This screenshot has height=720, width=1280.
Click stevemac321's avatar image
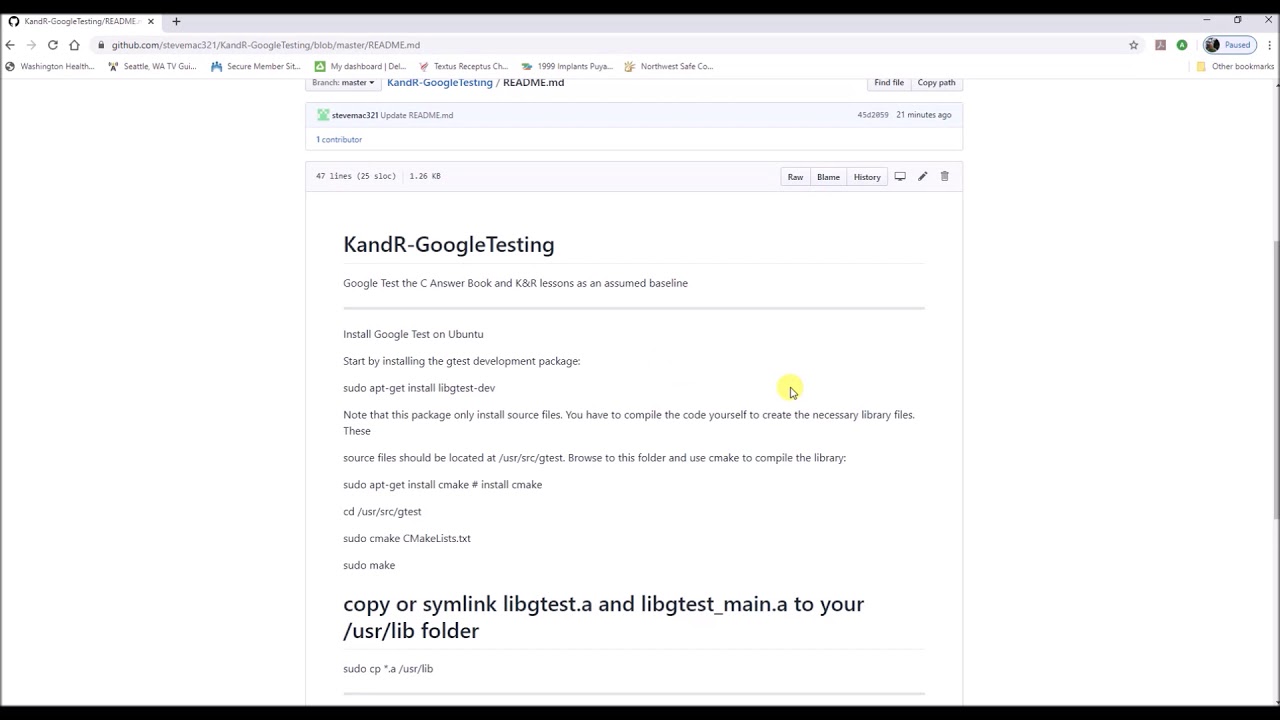323,115
